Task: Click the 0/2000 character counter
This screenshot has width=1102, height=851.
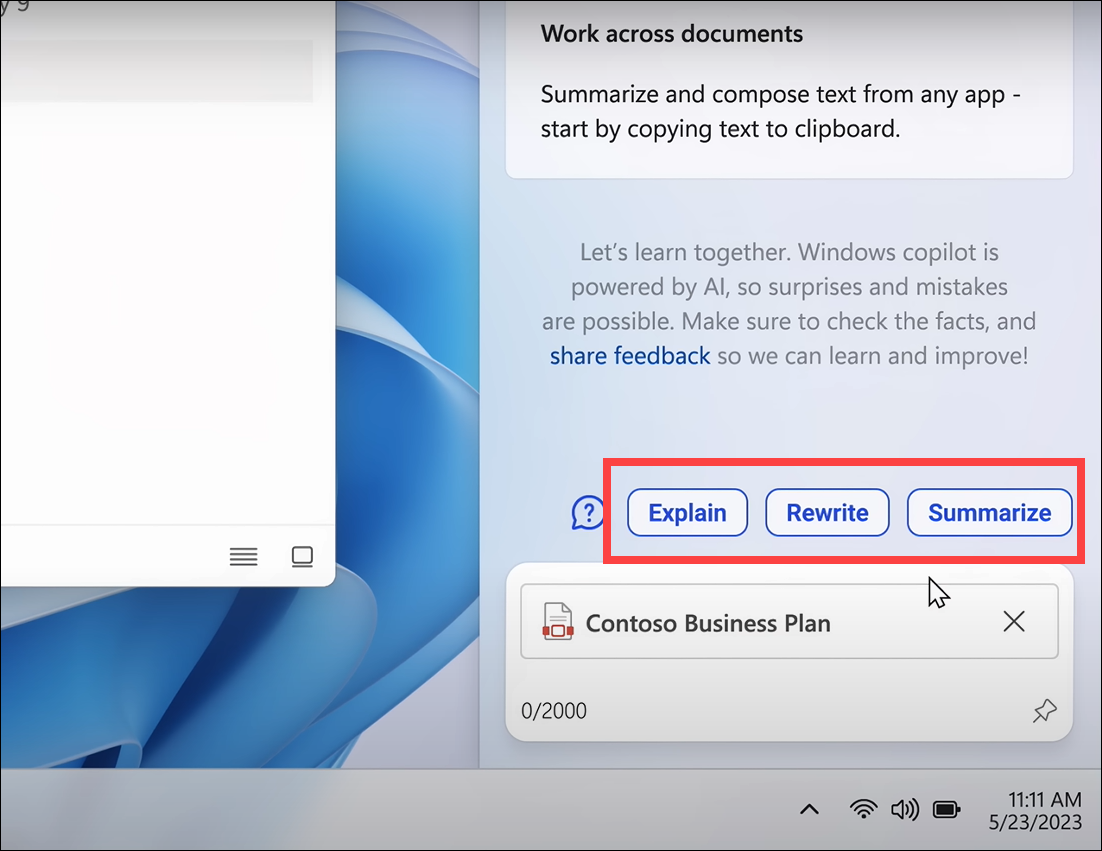Action: pyautogui.click(x=554, y=710)
